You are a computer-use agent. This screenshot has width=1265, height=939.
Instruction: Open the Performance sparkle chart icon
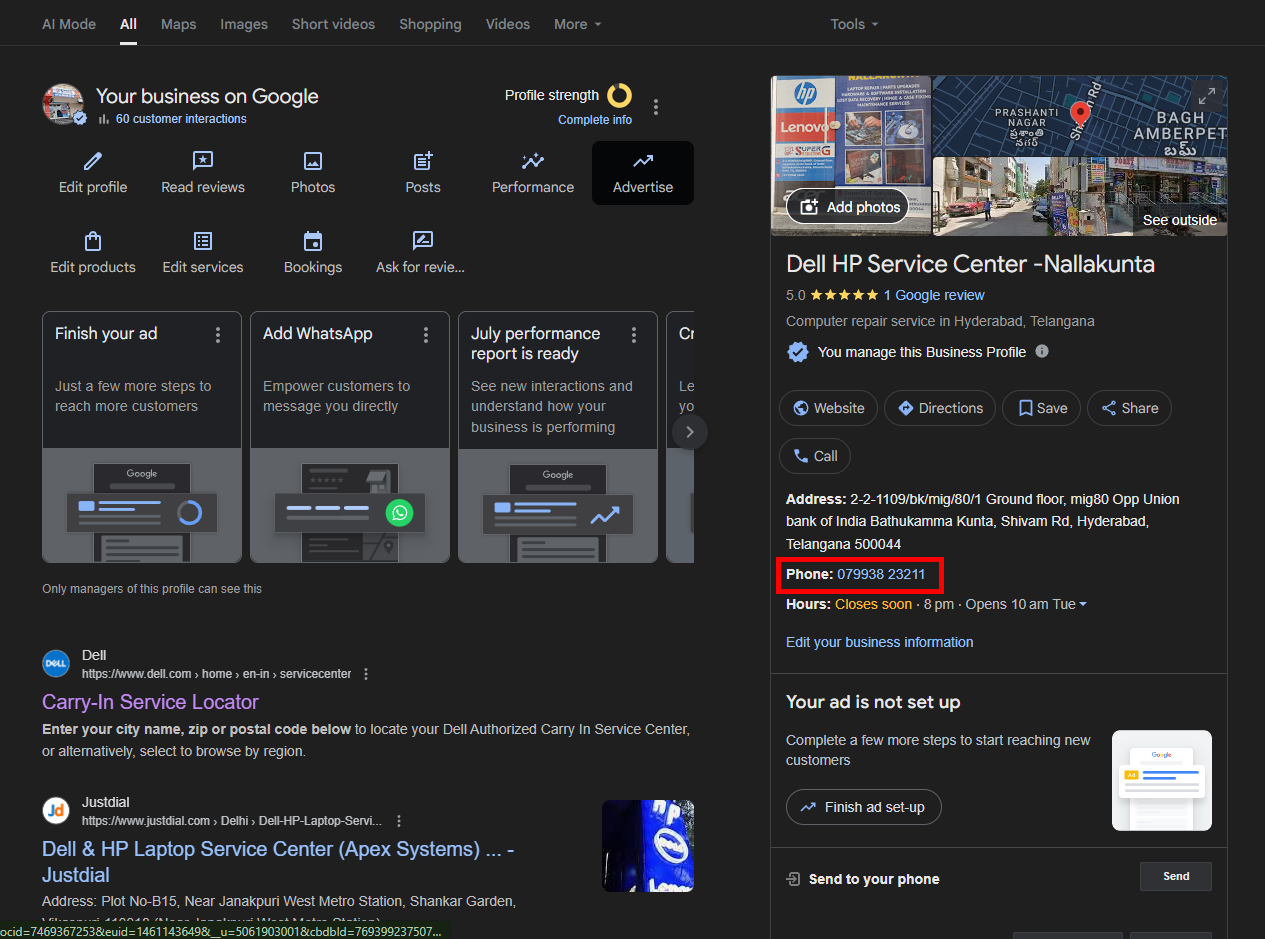pyautogui.click(x=533, y=161)
